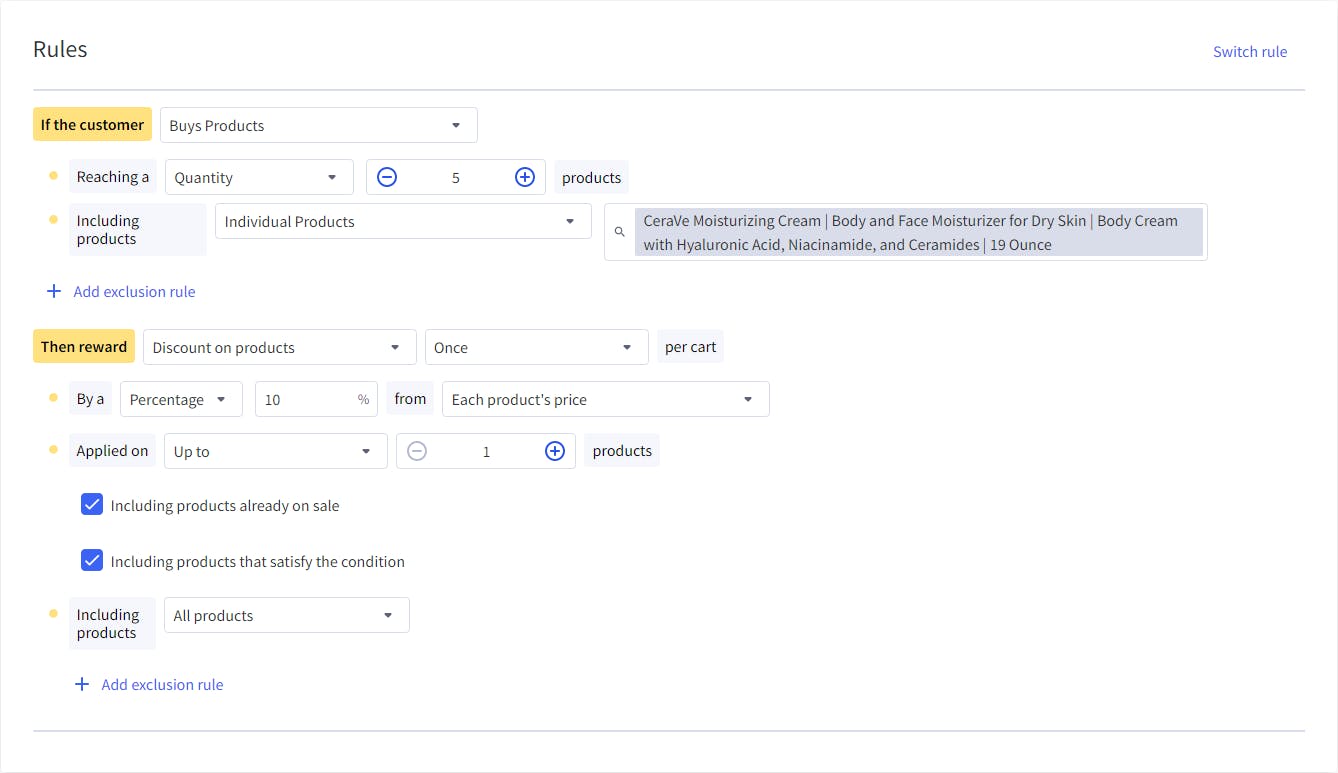The image size is (1338, 773).
Task: Decrease the Reaching a quantity with minus icon
Action: (387, 177)
